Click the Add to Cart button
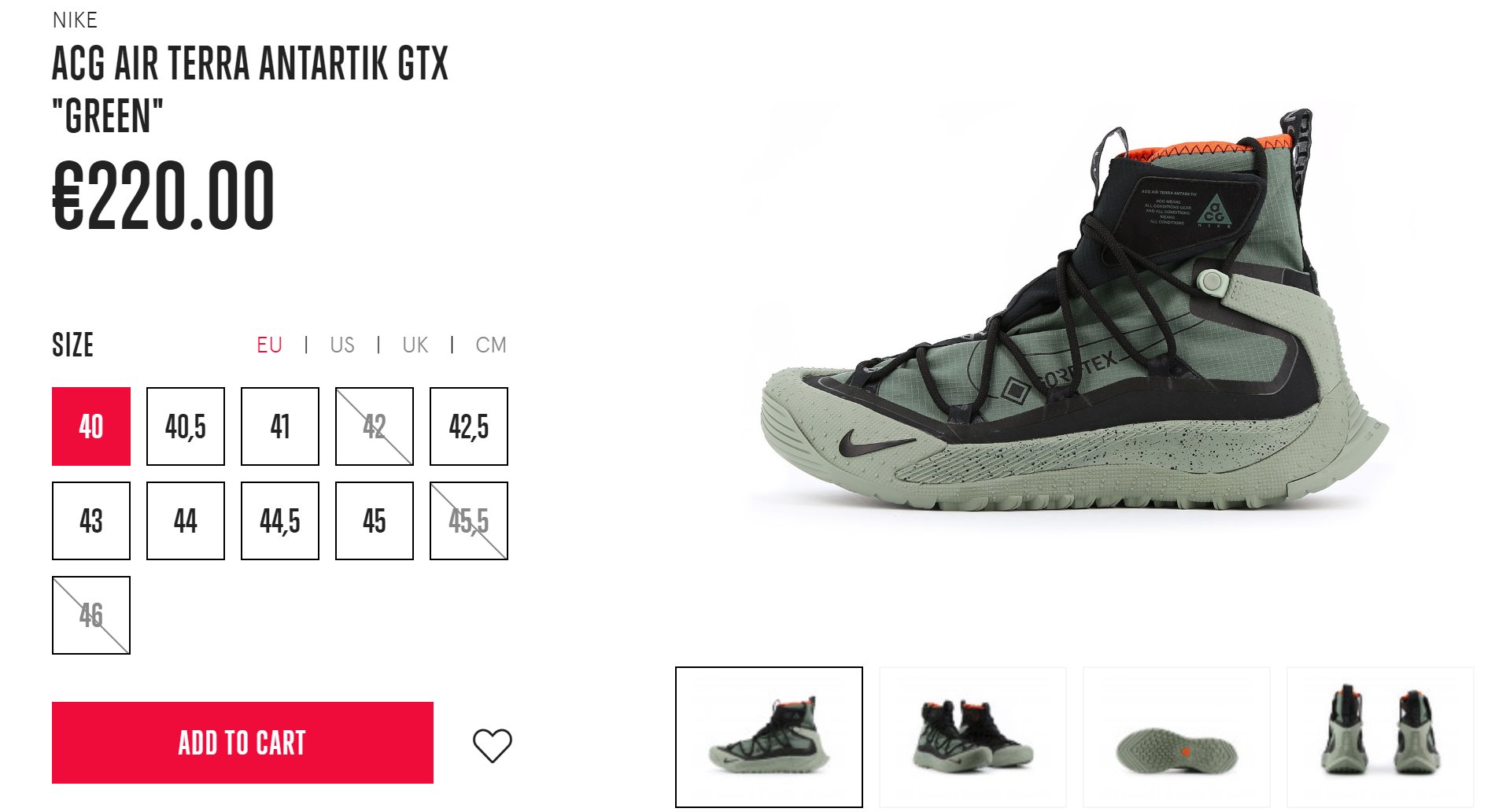Viewport: 1495px width, 812px height. click(242, 743)
